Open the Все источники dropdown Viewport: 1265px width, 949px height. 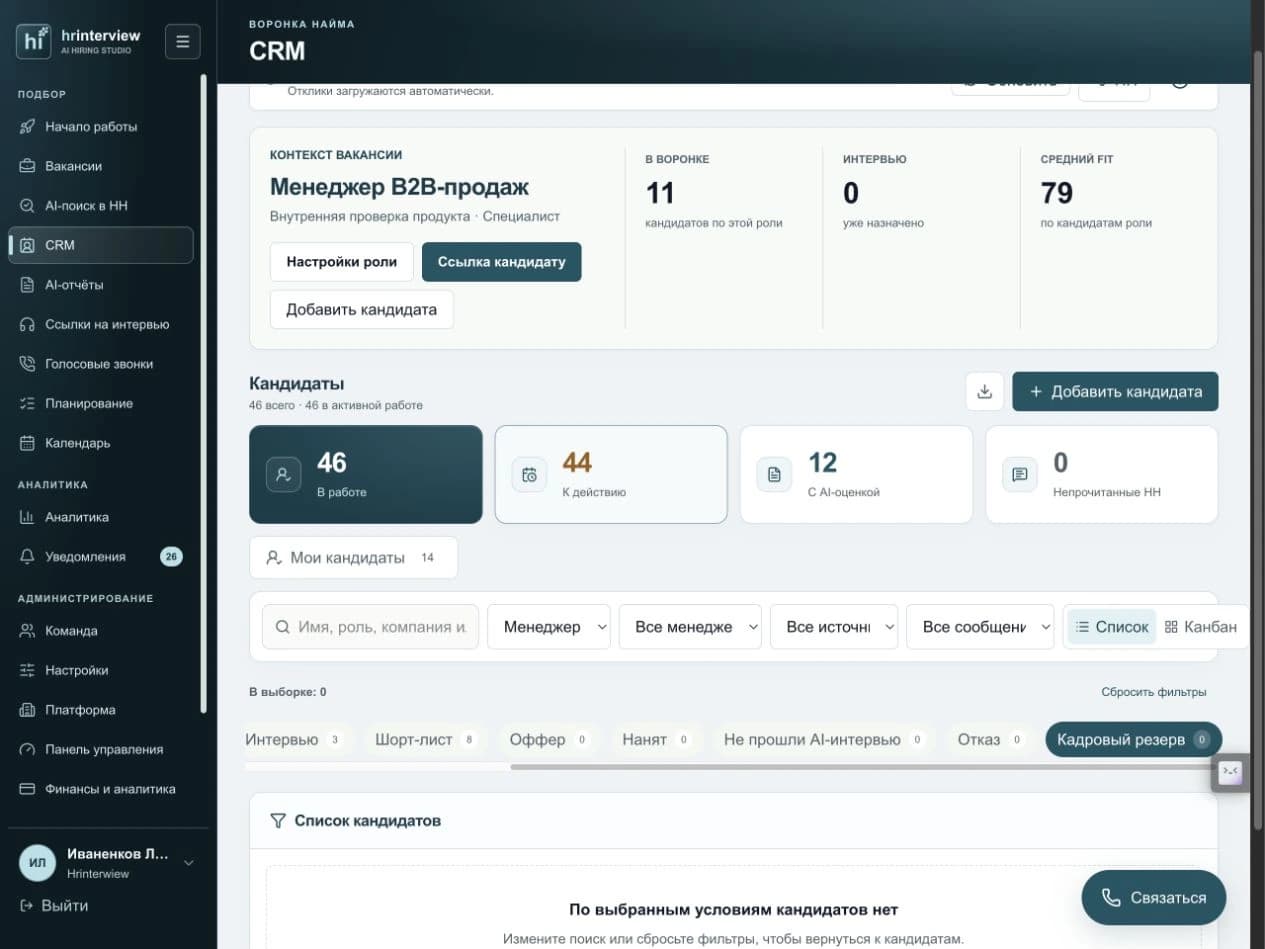[x=834, y=627]
